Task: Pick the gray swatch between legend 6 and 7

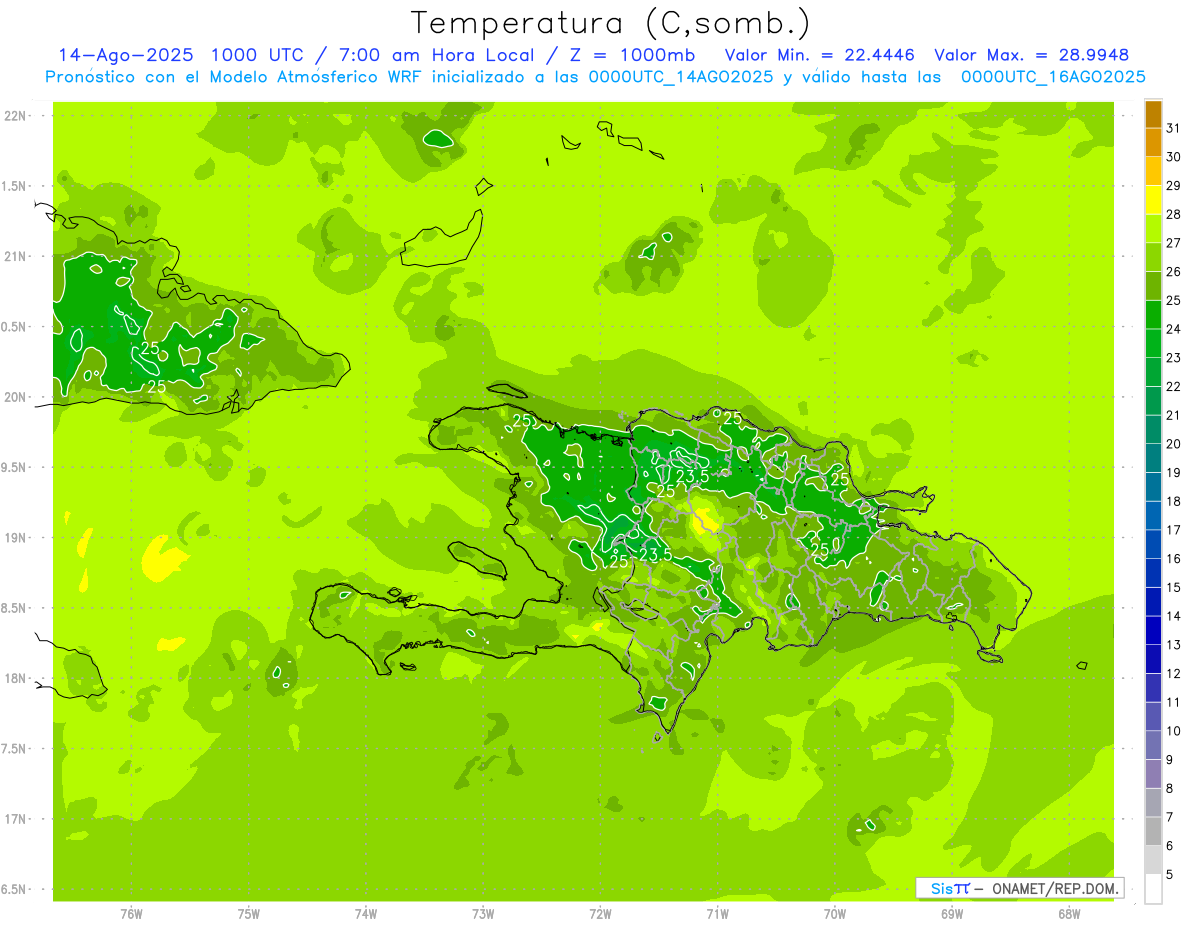Action: click(x=1153, y=831)
